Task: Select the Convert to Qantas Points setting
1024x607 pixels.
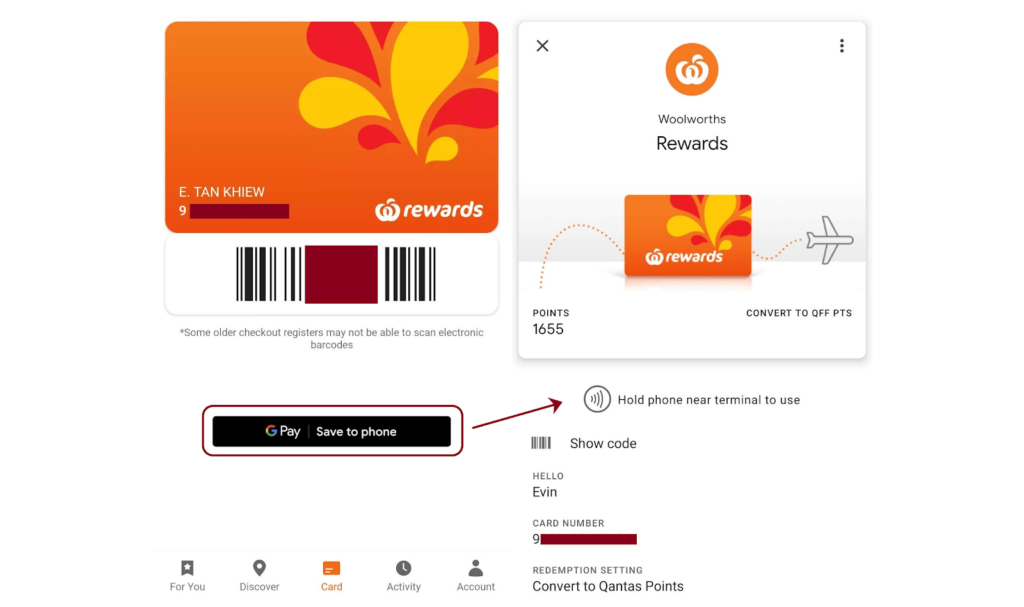Action: (607, 586)
